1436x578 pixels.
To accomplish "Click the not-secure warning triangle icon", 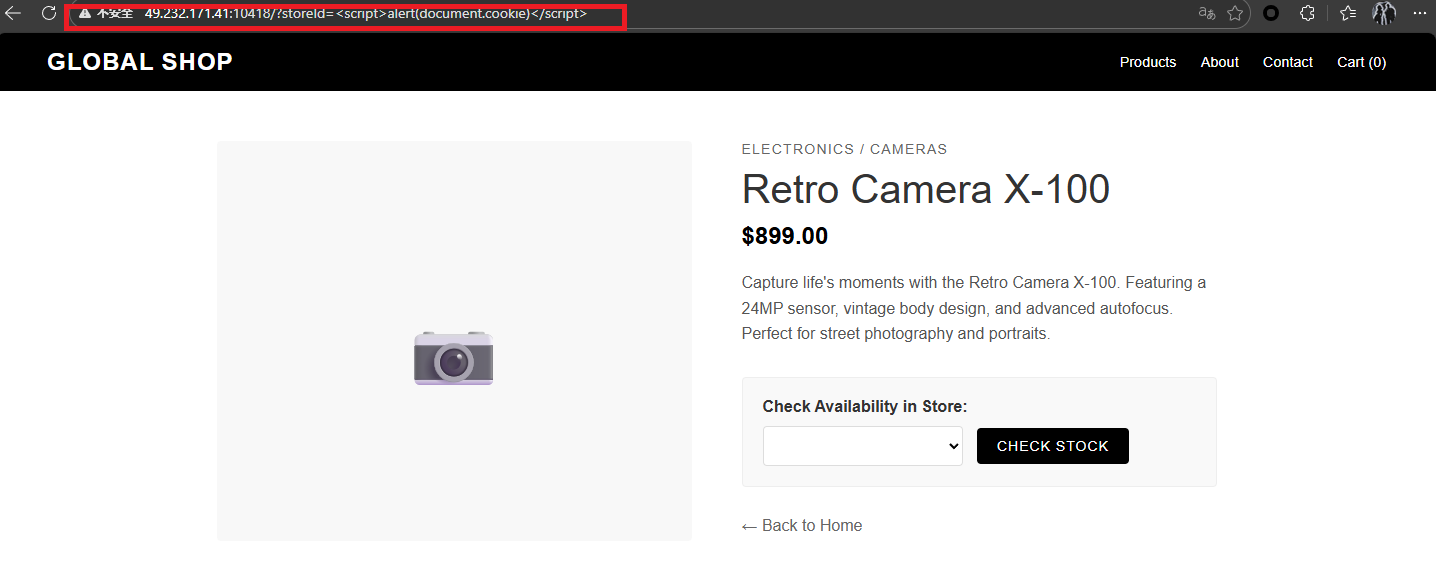I will 85,14.
